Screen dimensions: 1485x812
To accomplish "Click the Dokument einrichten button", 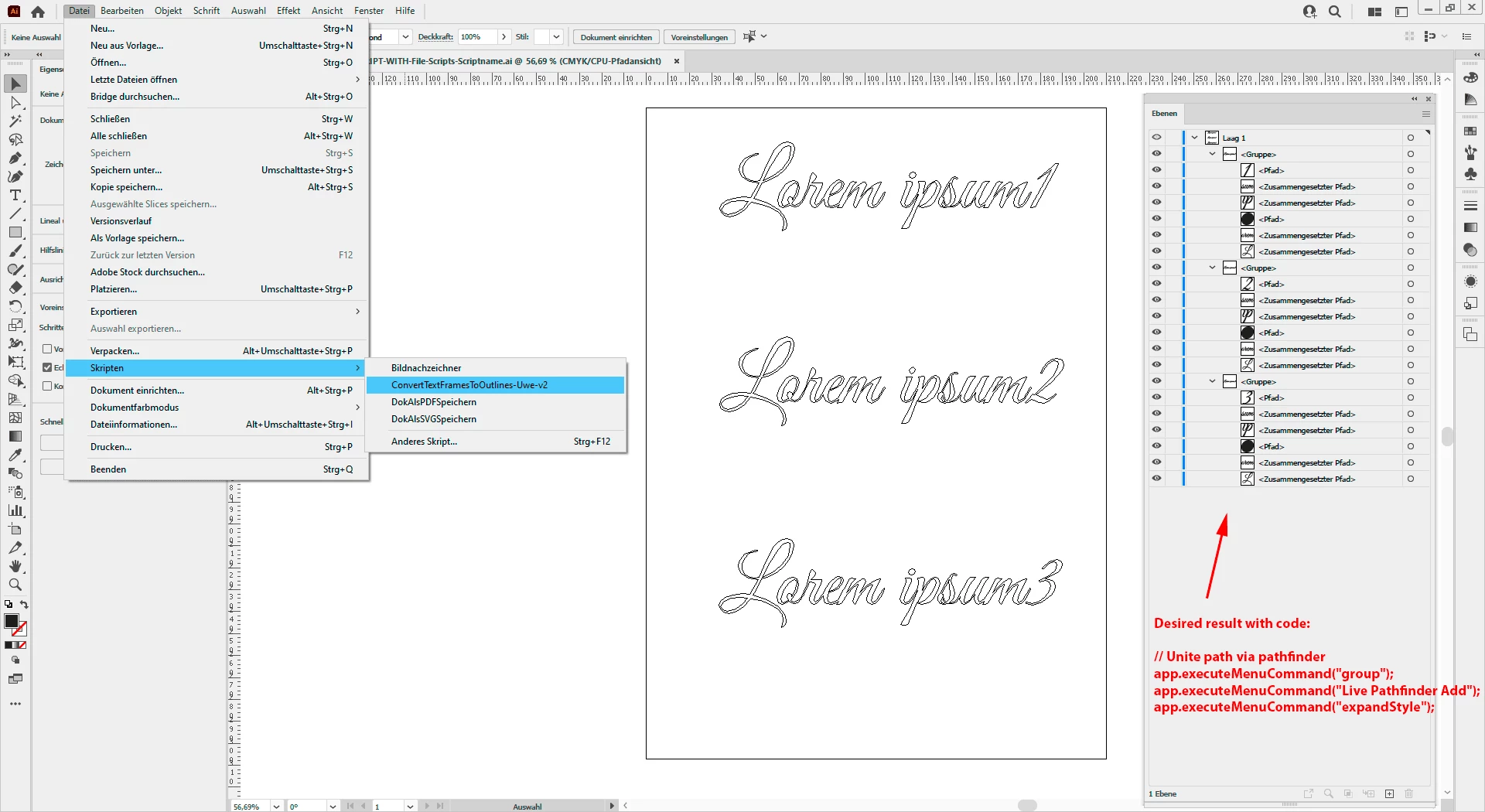I will (616, 37).
